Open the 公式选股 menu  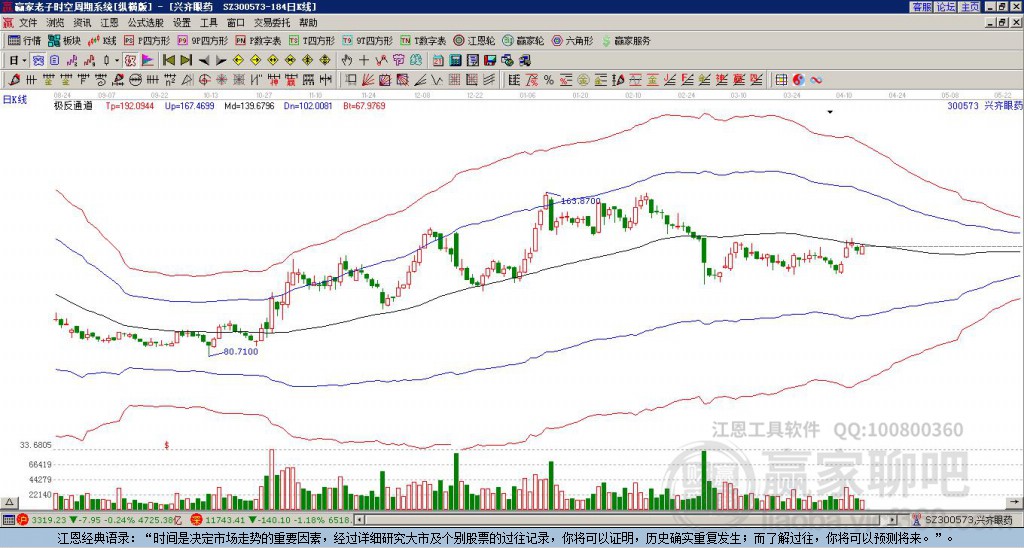(146, 23)
